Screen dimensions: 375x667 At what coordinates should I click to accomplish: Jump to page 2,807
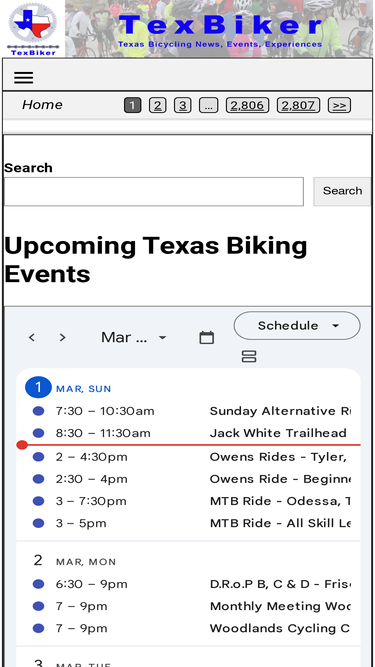click(x=298, y=105)
